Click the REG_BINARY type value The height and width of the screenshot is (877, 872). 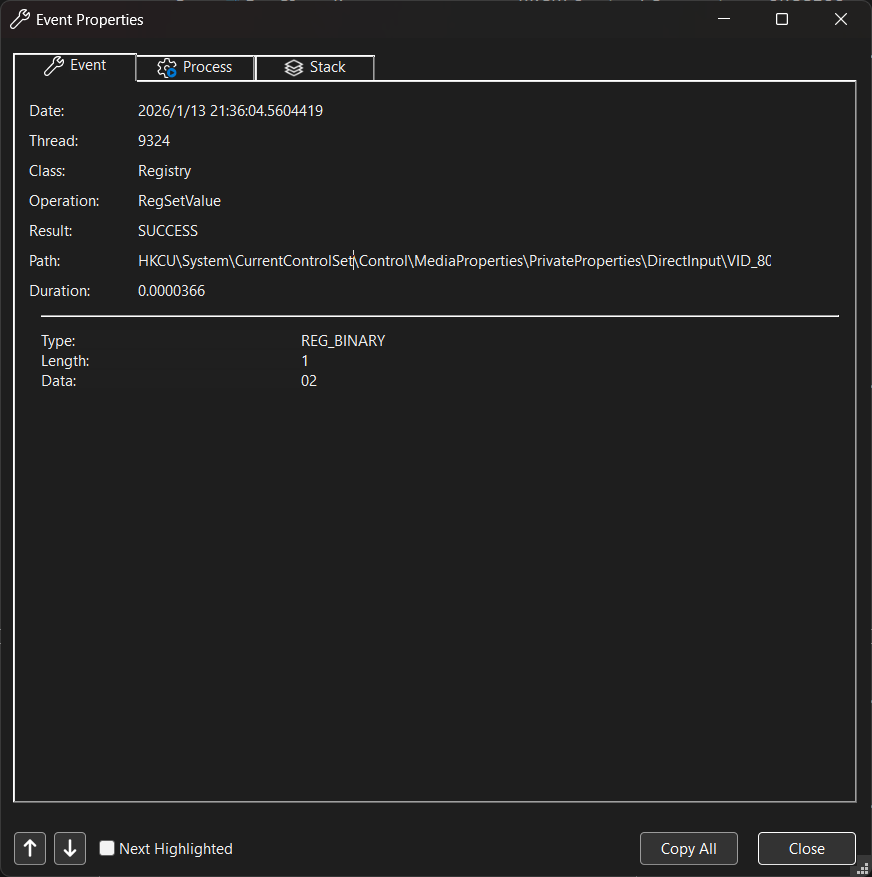point(343,341)
